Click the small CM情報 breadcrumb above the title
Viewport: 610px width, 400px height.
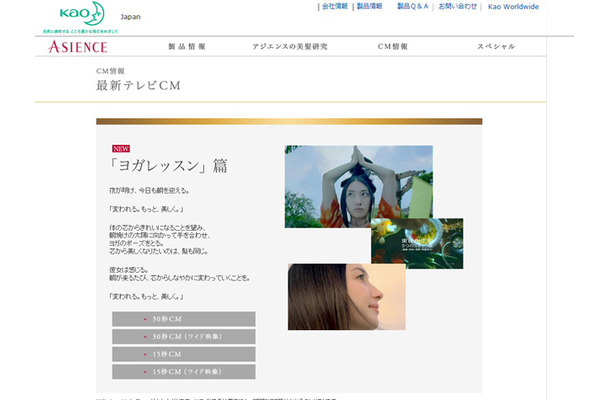(110, 71)
